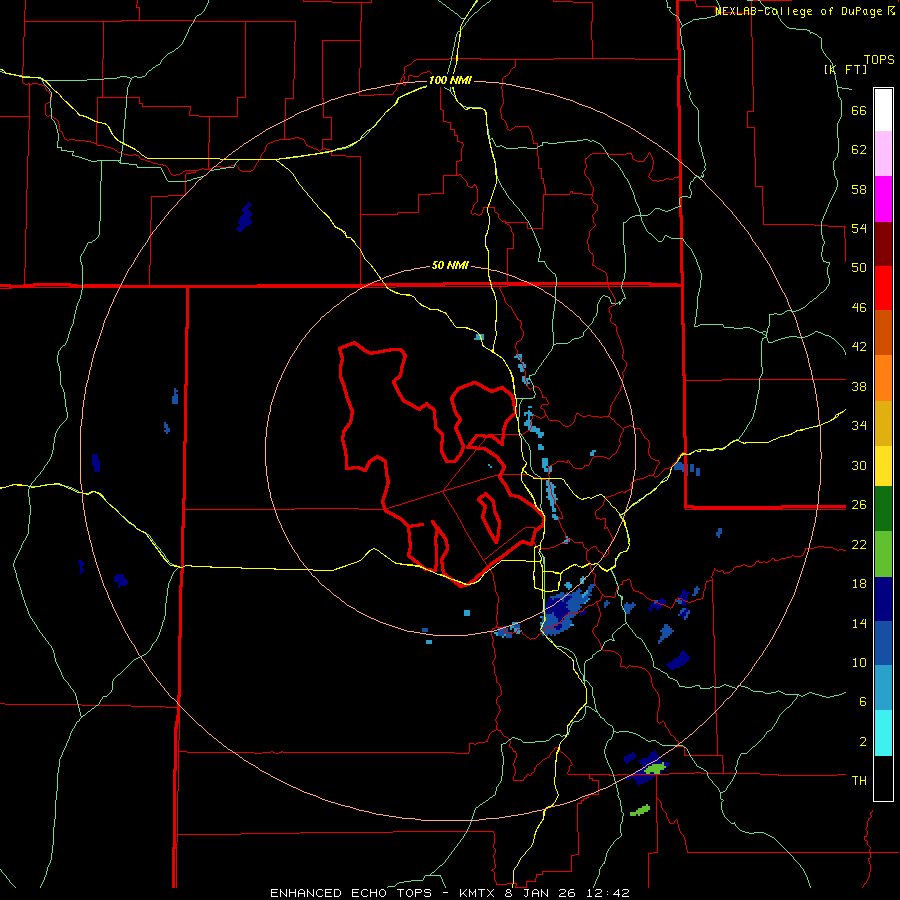Click the legend value "18"

point(859,584)
